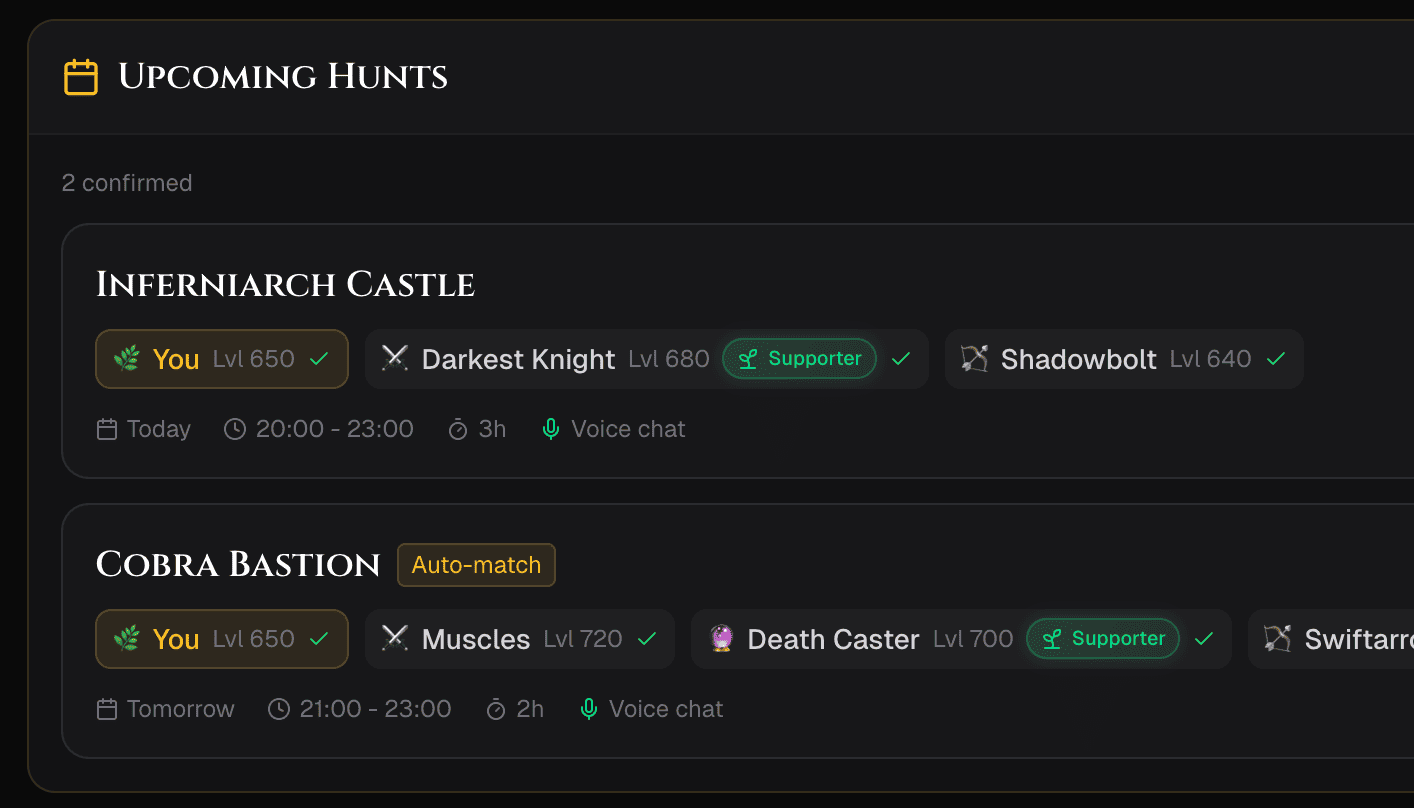
Task: Click the Supporter badge on Darkest Knight
Action: coord(799,358)
